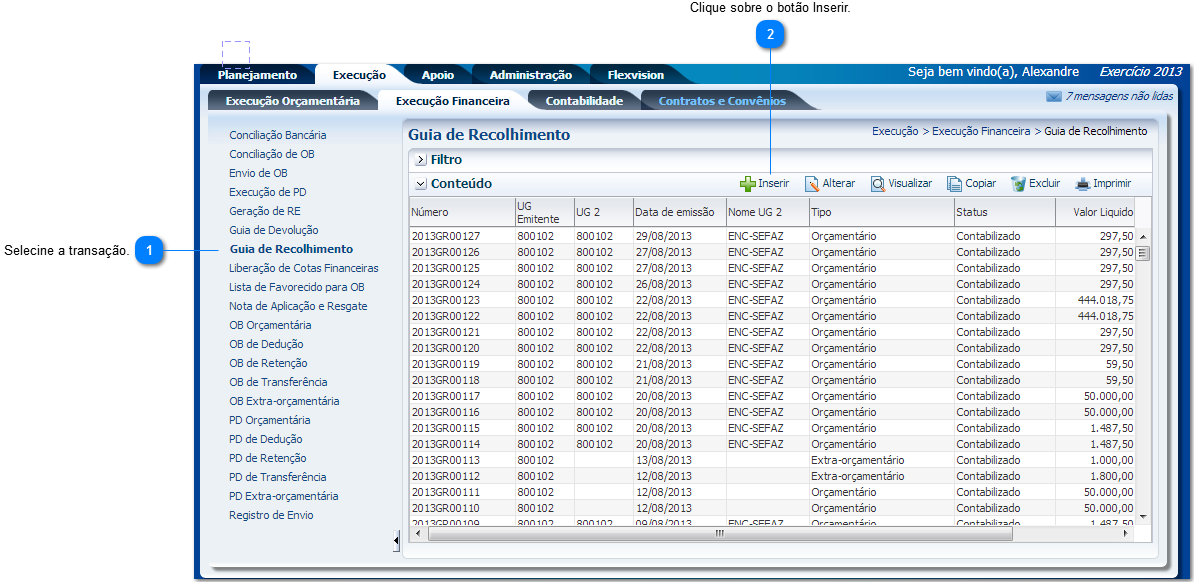Select row 2013GR00127 in the table
The width and height of the screenshot is (1194, 582).
pos(446,236)
